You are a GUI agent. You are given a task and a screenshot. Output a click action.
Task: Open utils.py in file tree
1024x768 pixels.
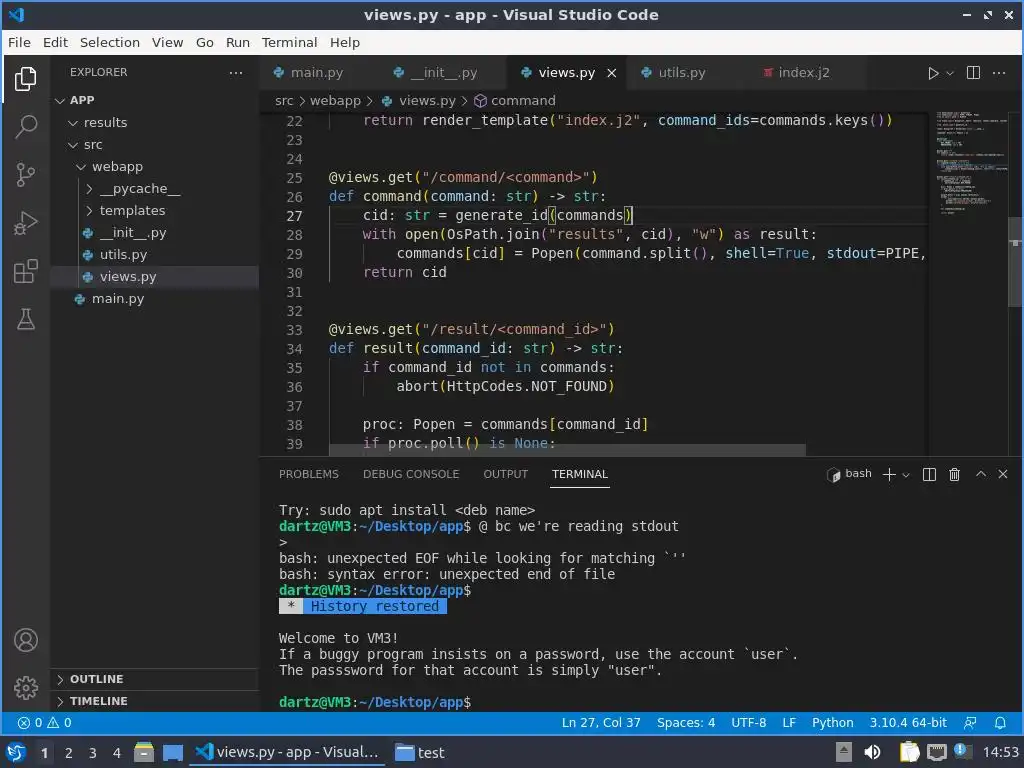[x=154, y=255]
